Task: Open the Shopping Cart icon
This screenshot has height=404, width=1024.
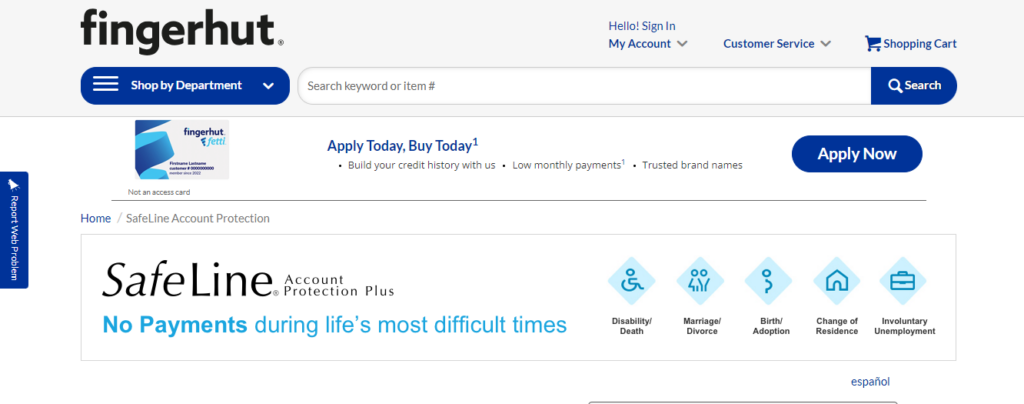Action: [873, 44]
